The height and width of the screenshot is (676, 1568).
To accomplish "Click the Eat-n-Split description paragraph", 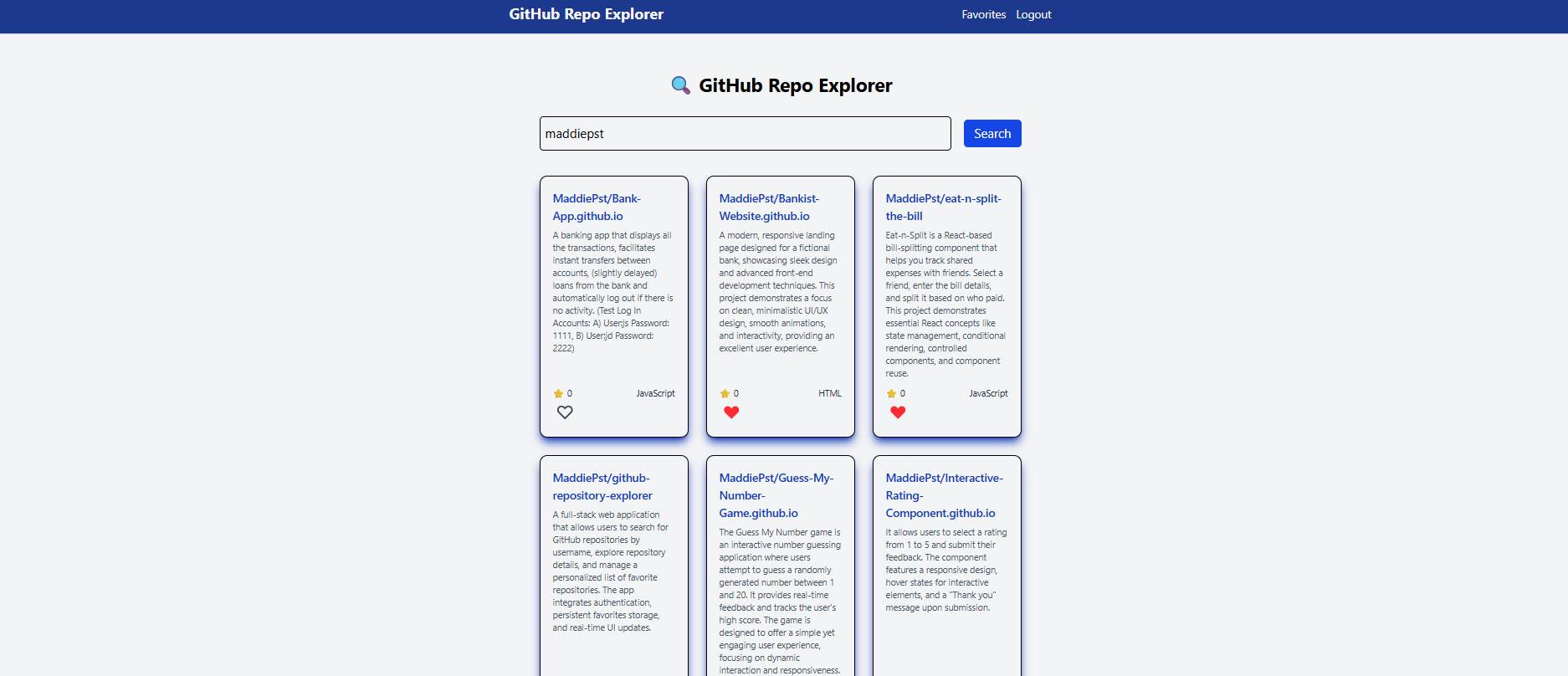I will [946, 305].
